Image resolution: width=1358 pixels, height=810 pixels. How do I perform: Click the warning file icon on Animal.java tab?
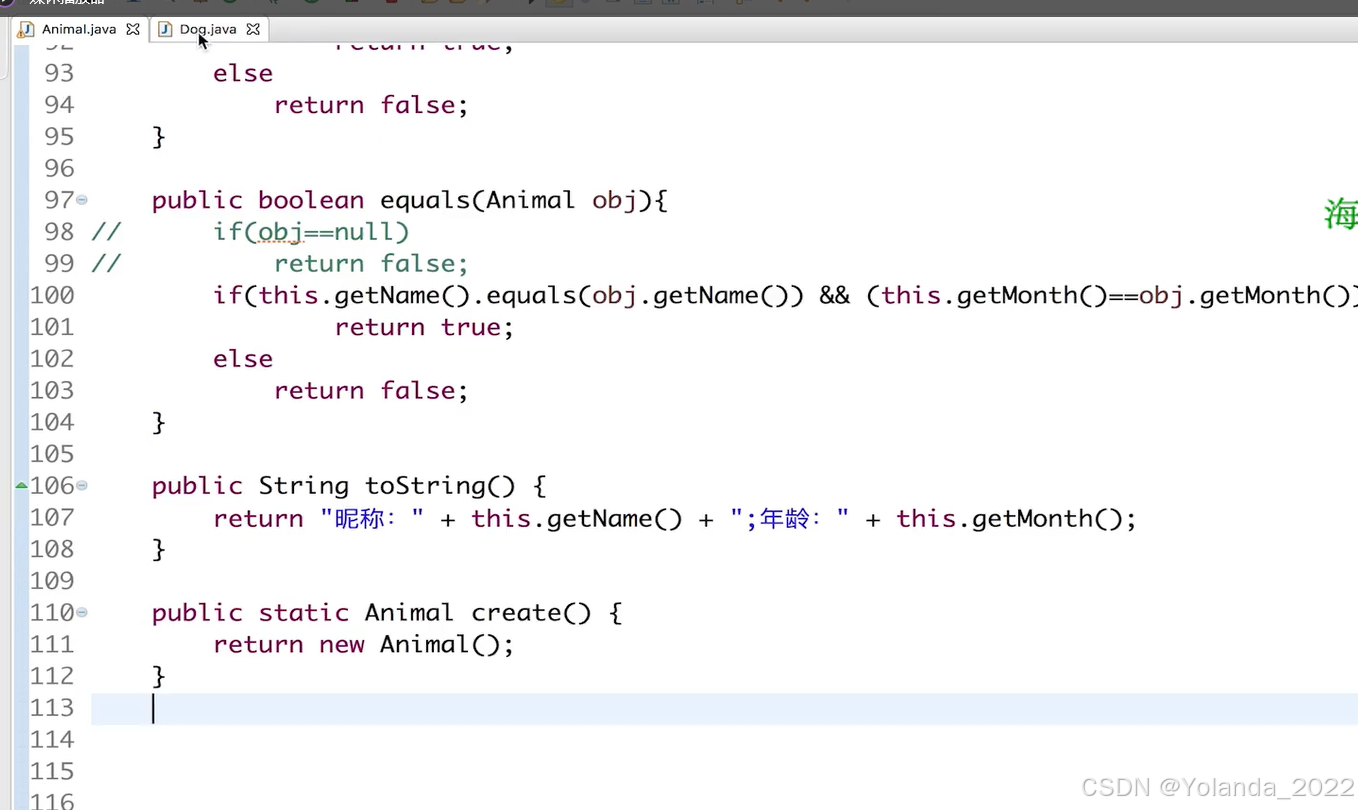point(26,29)
